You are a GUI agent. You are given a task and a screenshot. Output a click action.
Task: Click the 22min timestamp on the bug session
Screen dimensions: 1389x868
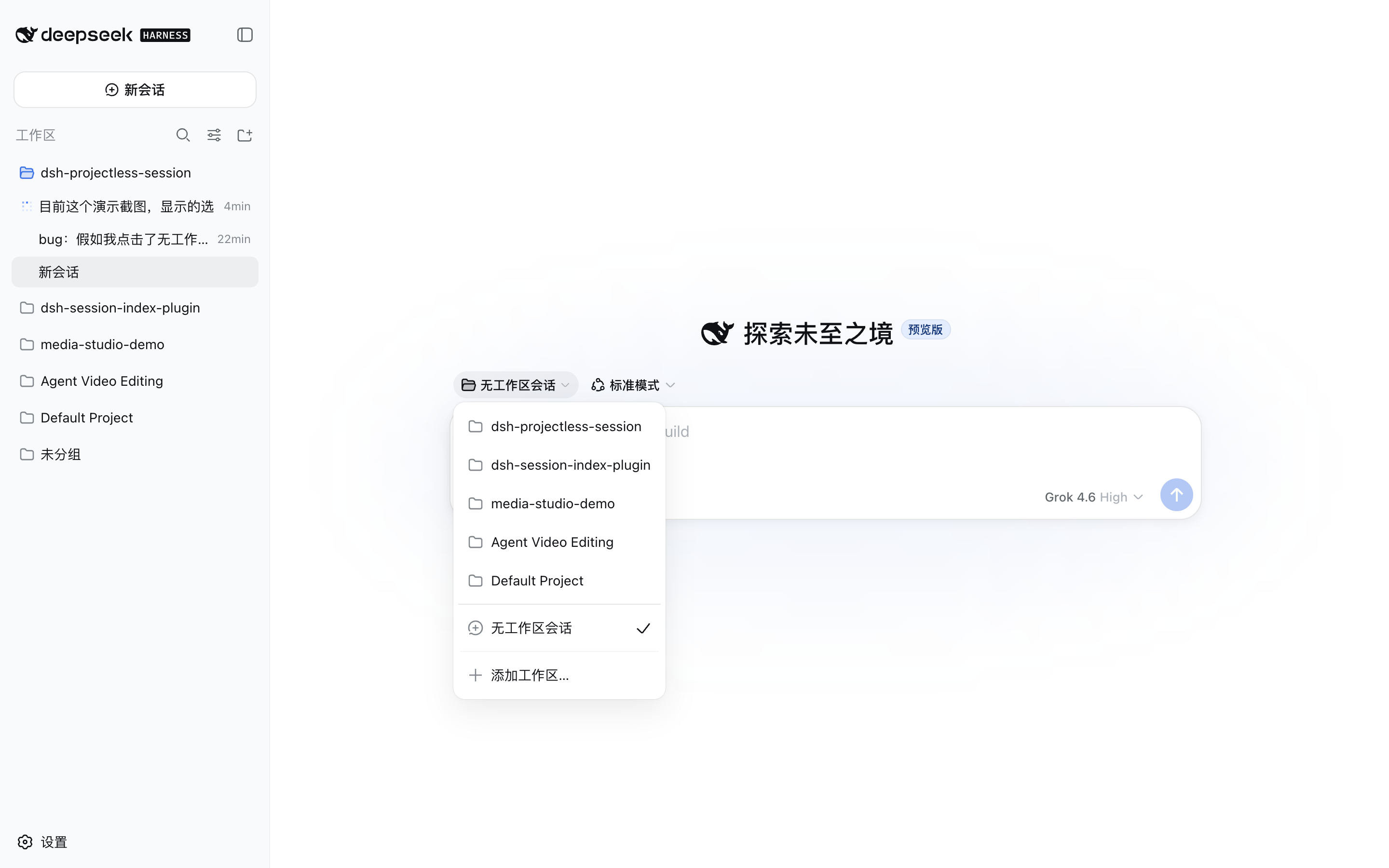pos(233,239)
